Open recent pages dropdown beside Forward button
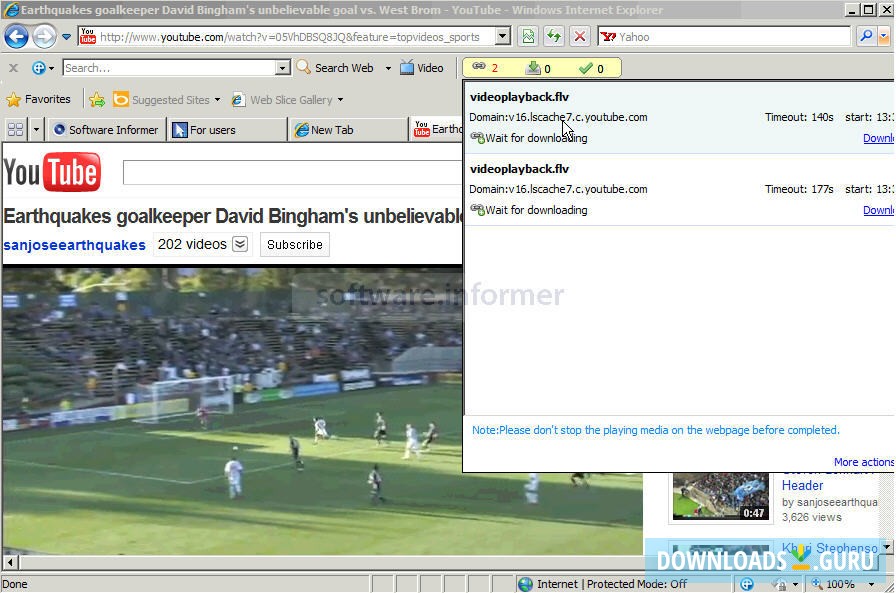 (x=66, y=37)
